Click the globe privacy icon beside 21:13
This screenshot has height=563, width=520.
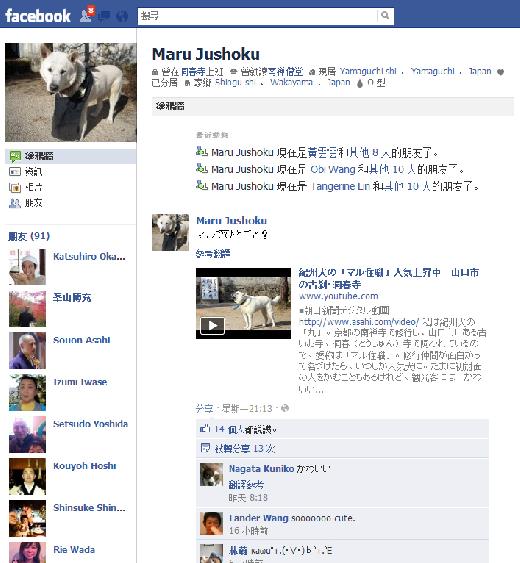[285, 408]
